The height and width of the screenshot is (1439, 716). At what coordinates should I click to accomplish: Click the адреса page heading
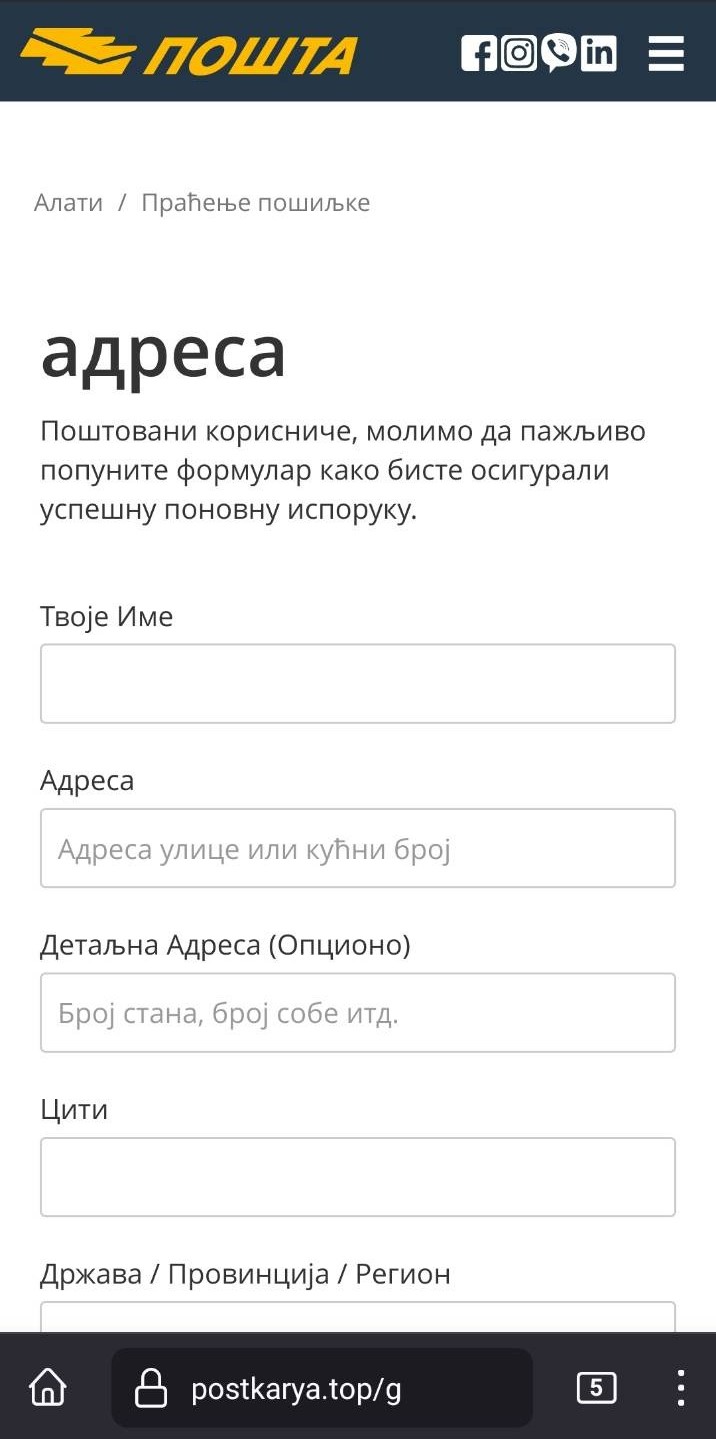(163, 352)
